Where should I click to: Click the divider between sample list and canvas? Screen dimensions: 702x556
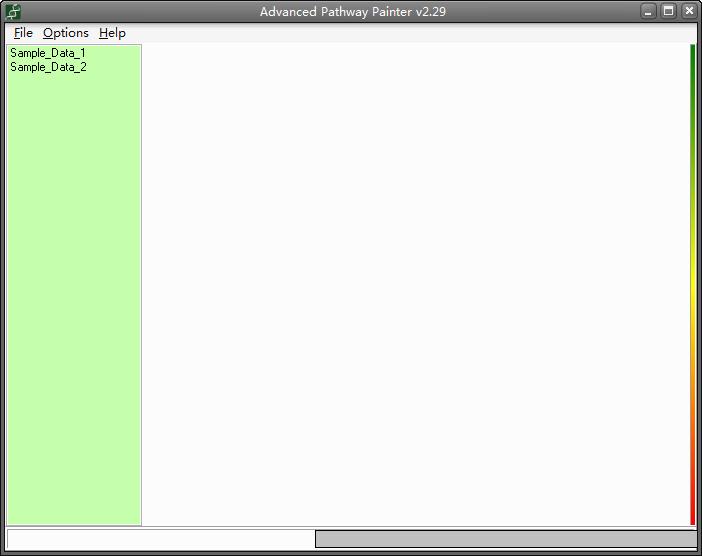(x=142, y=285)
